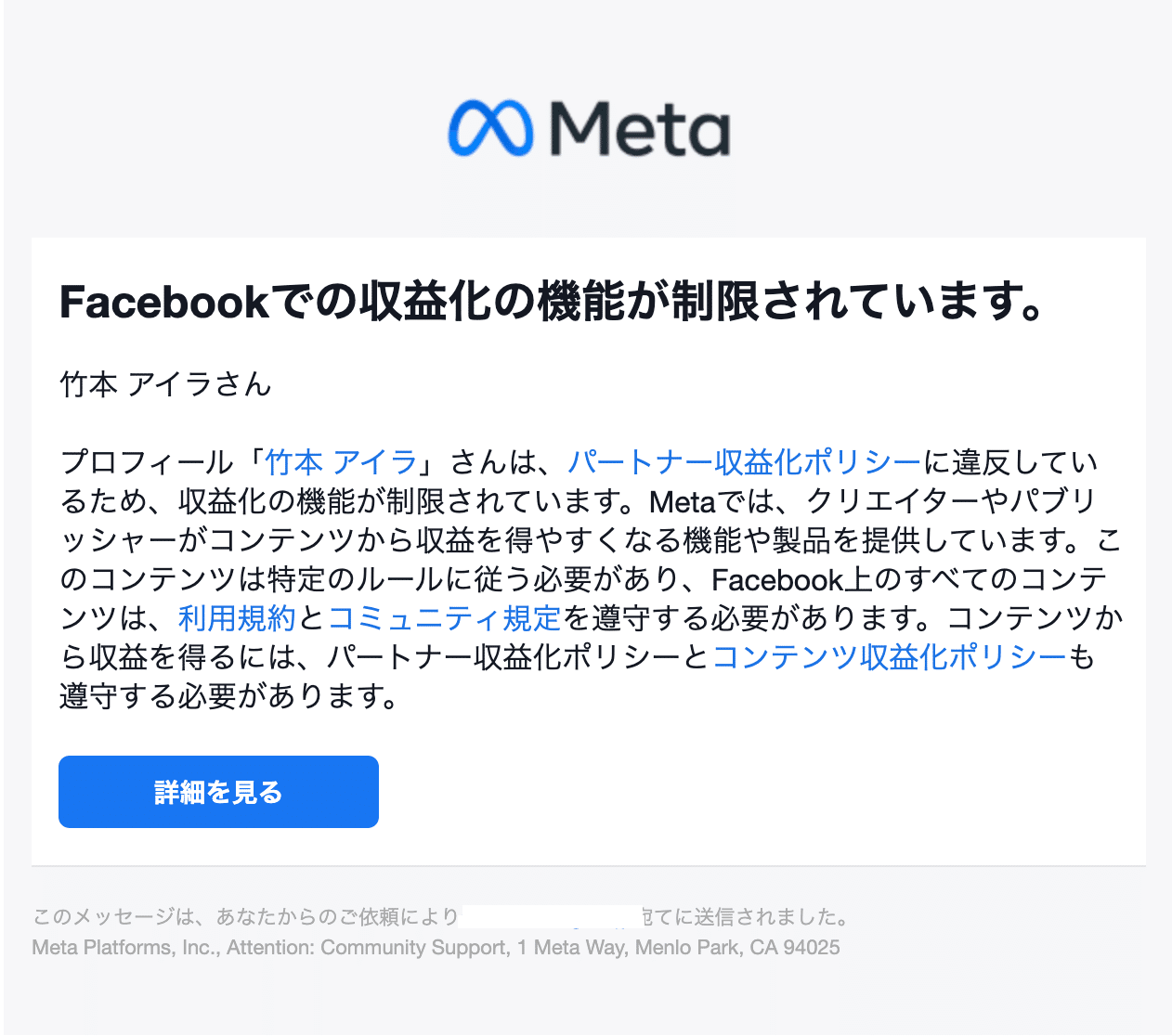Click "Community Support" in the address line

(413, 947)
